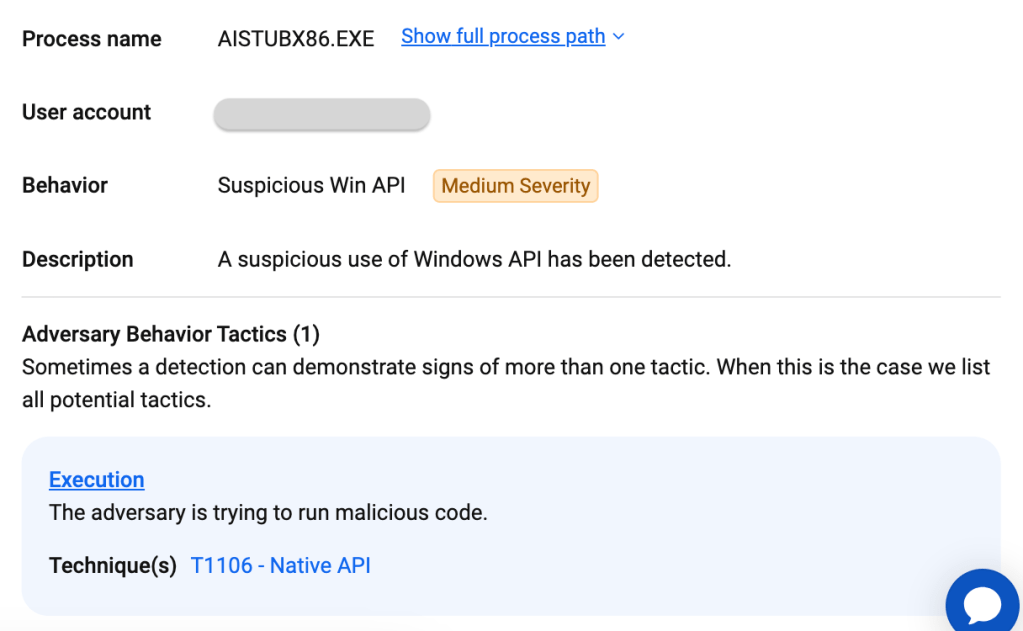Select the redacted User account field
Viewport: 1023px width, 631px height.
click(322, 114)
